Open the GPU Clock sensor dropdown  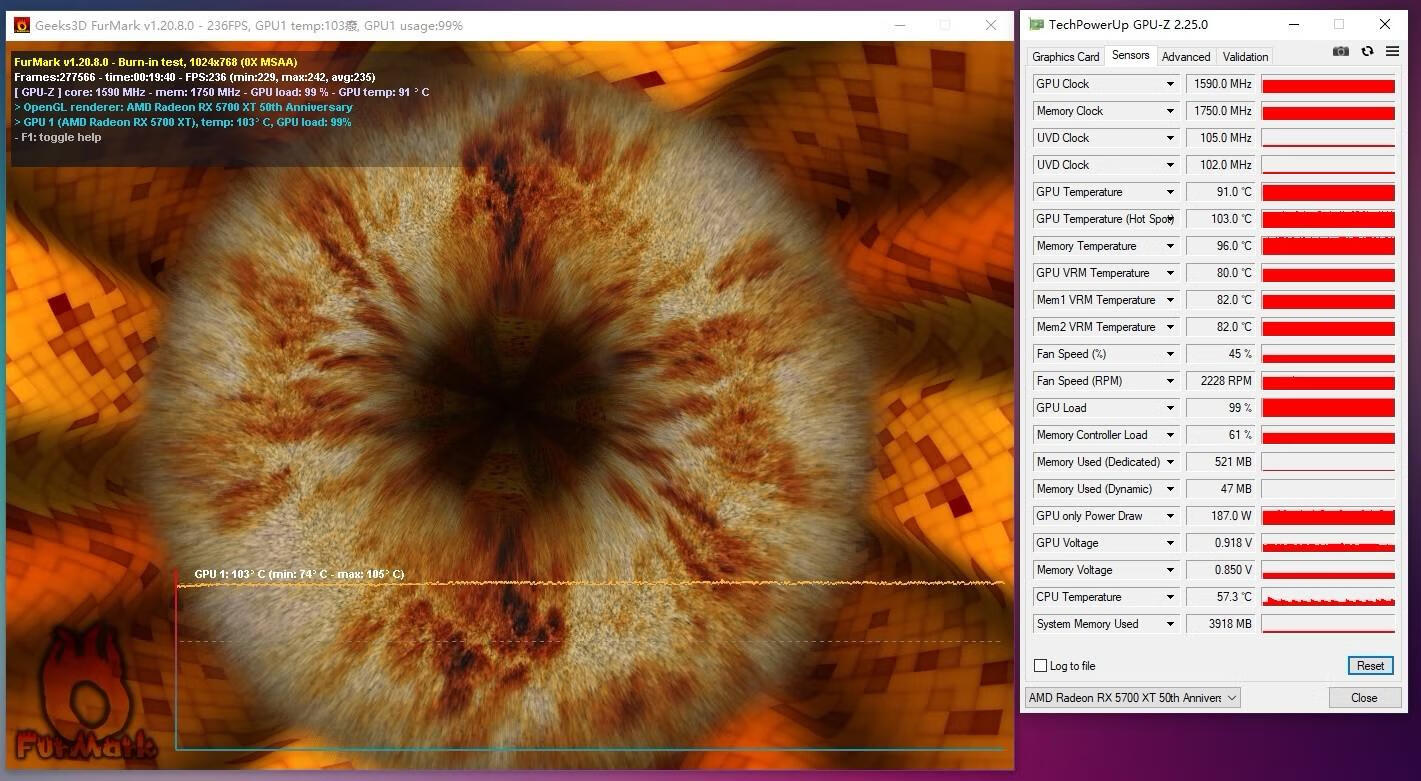click(x=1170, y=84)
